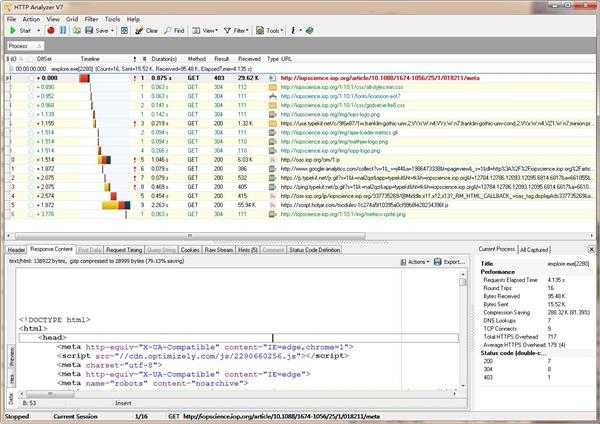This screenshot has width=600, height=424.
Task: Click the image type icon of google-analytics row
Action: coord(272,169)
